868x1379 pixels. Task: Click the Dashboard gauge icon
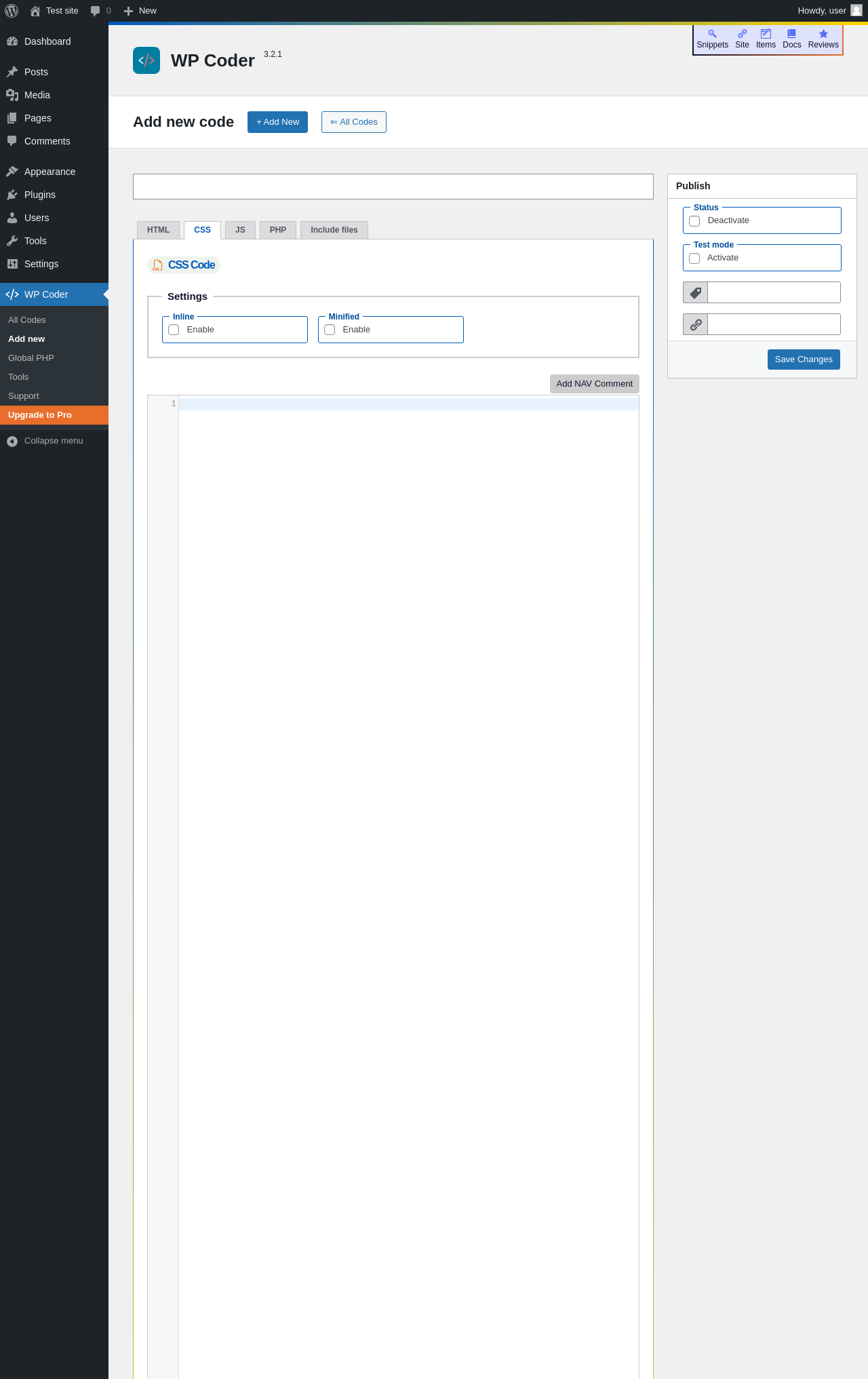12,41
